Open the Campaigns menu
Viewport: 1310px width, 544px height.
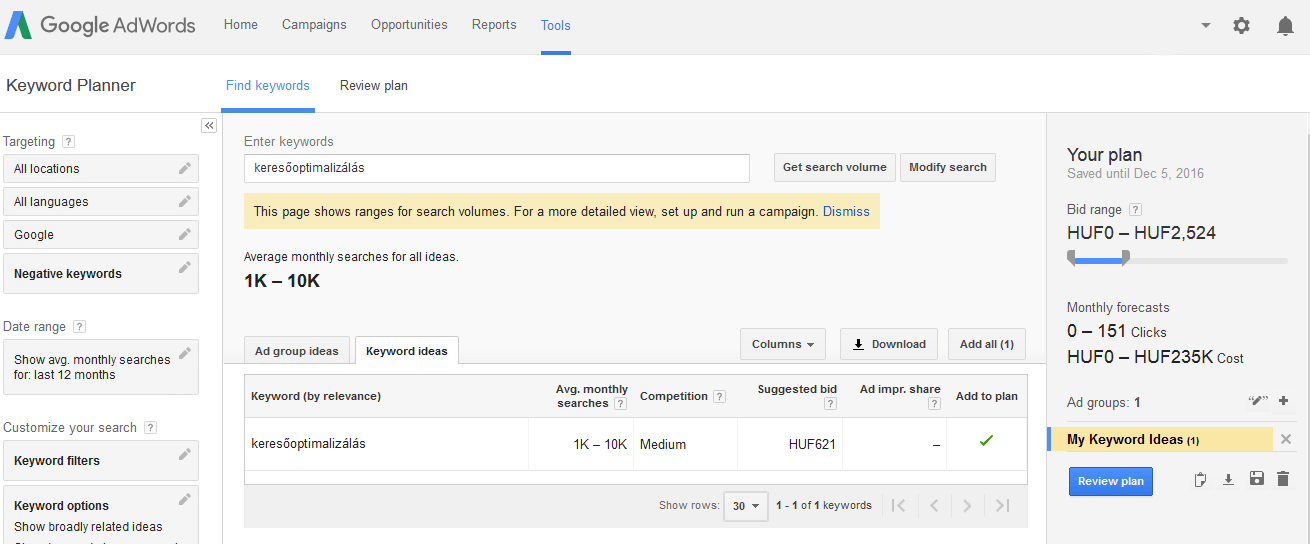click(x=314, y=25)
